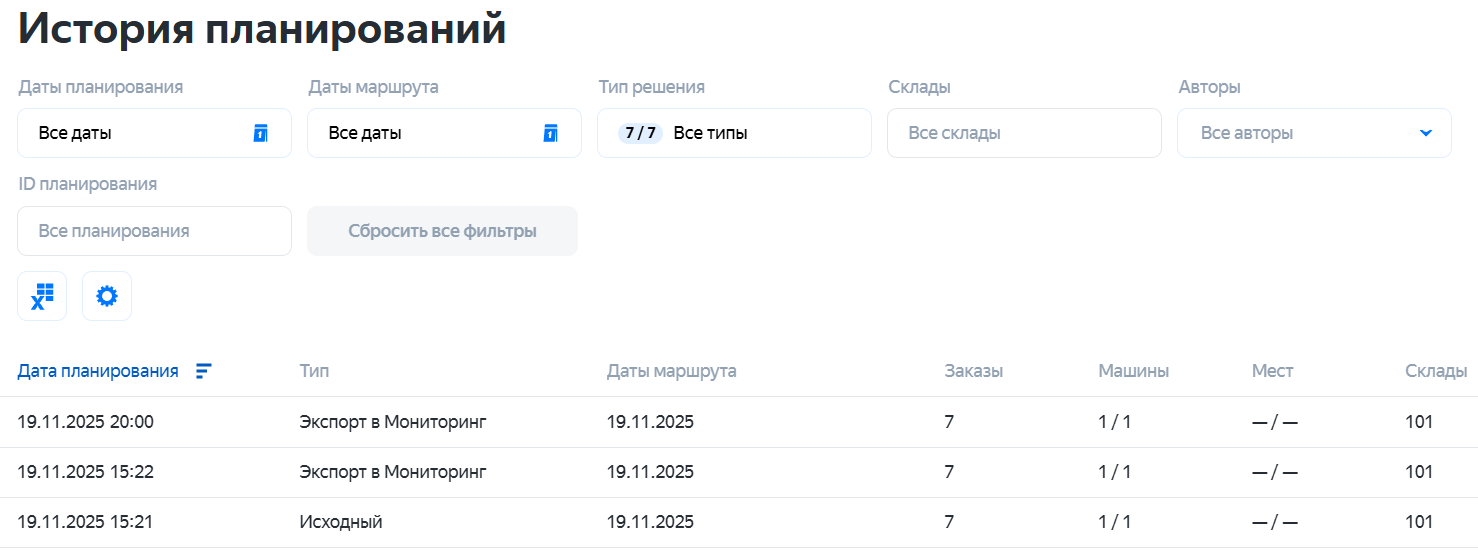Click the Excel export icon
The height and width of the screenshot is (551, 1478).
pos(42,296)
